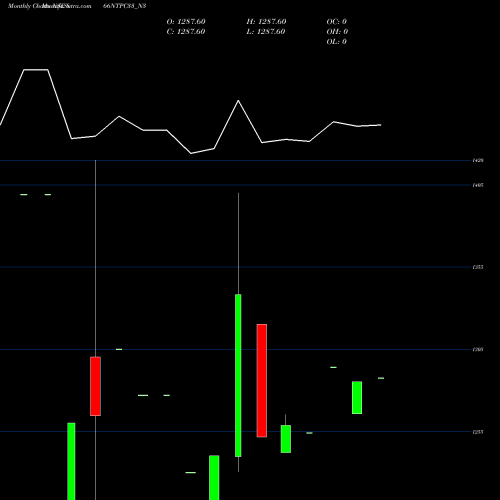Select the close value C: 1287.60
Image resolution: width=500 pixels, height=500 pixels.
(186, 32)
